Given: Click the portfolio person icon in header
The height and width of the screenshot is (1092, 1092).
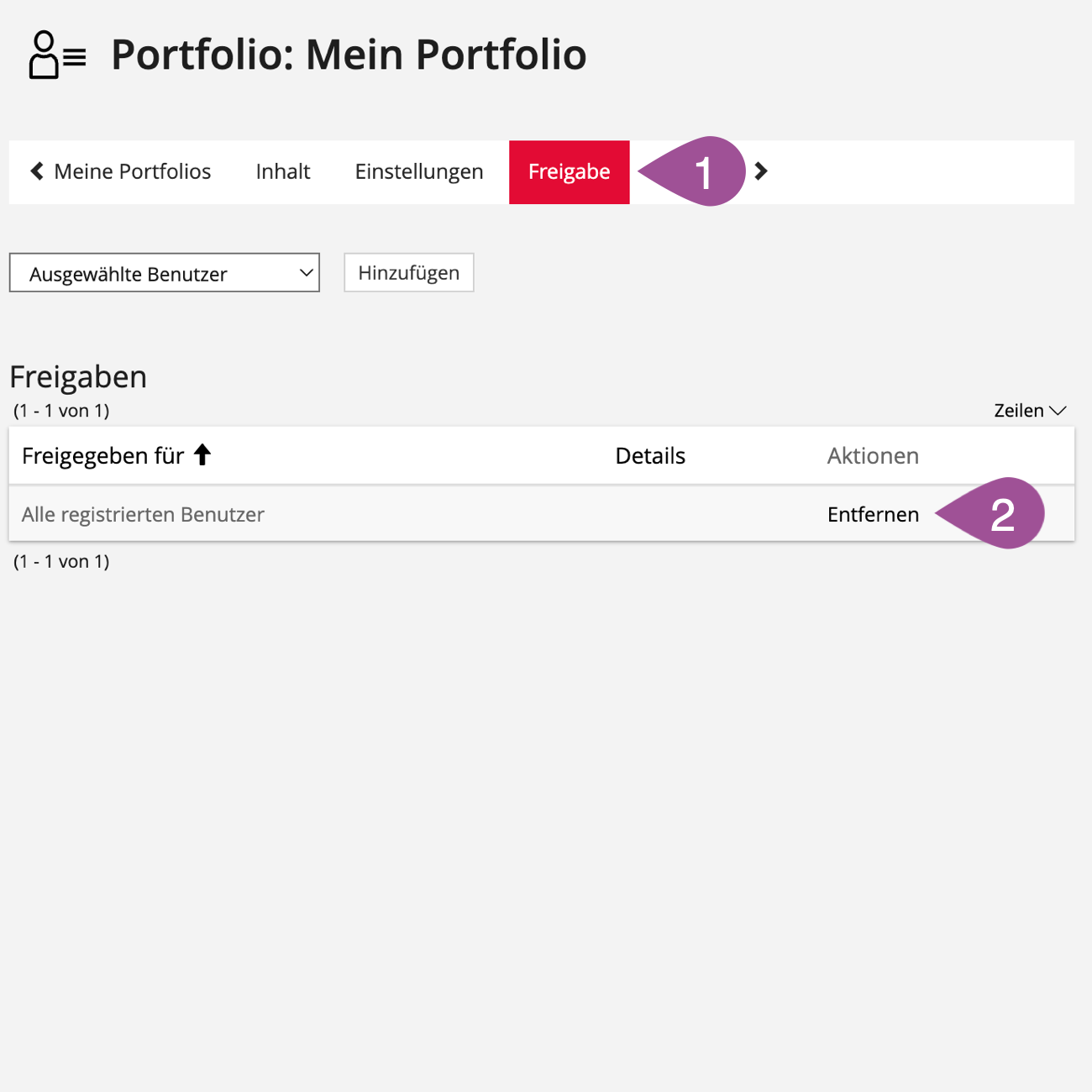Looking at the screenshot, I should (x=56, y=55).
